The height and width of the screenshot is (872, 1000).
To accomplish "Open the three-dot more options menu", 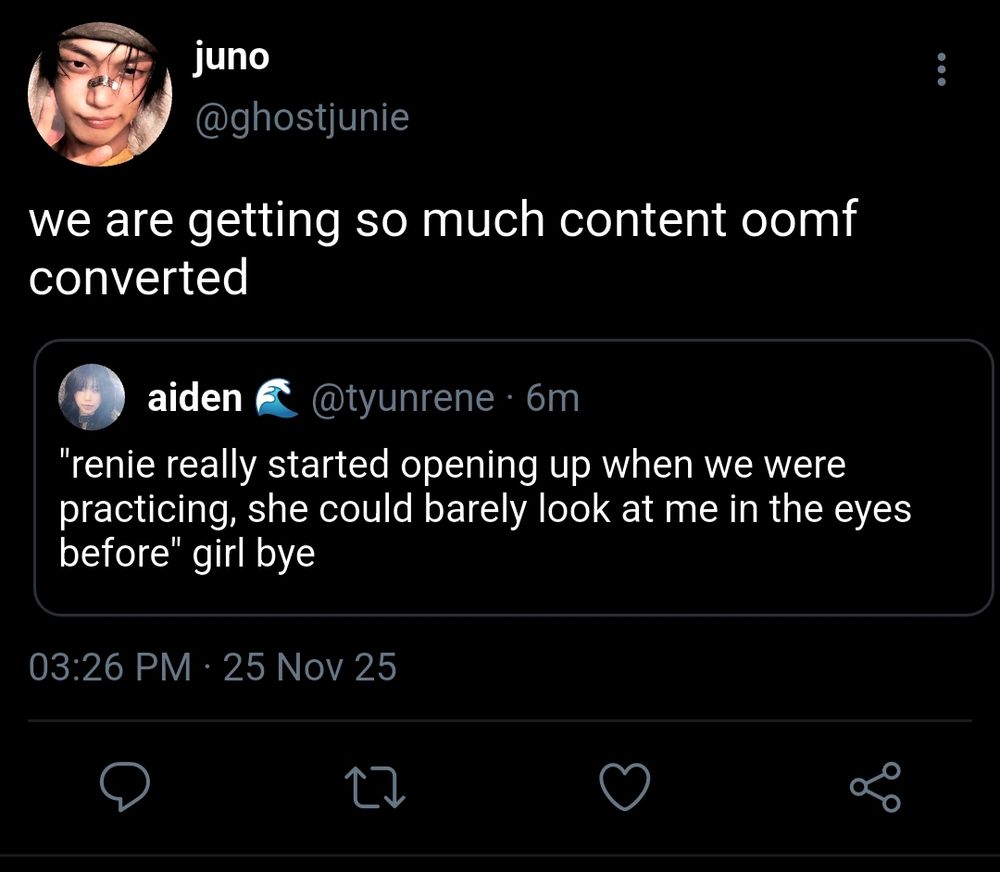I will point(940,69).
